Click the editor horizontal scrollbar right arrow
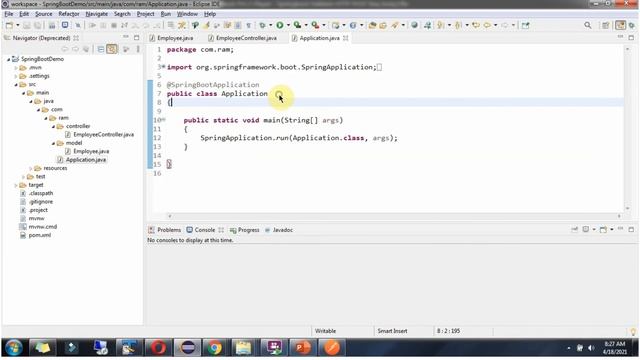 [x=619, y=216]
